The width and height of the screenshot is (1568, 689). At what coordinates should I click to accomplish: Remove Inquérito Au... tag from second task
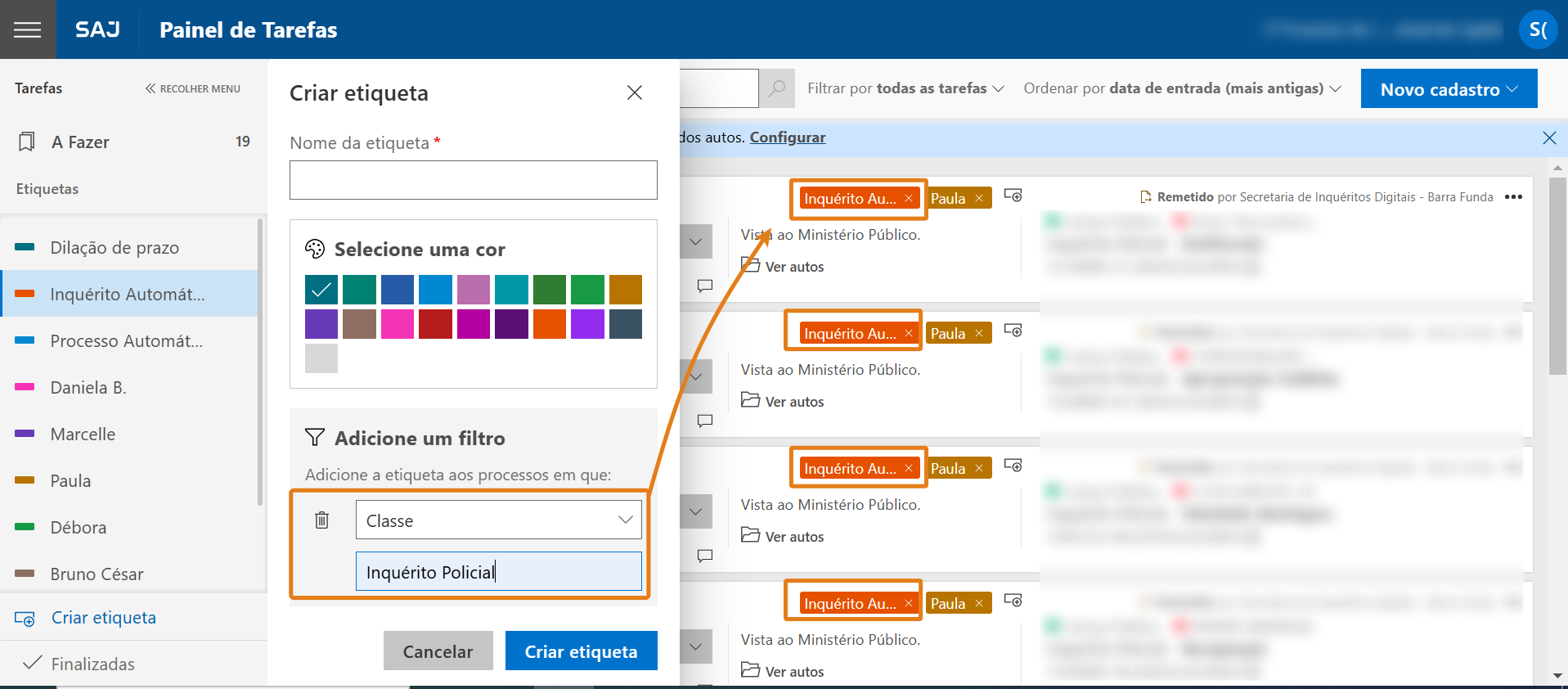coord(908,333)
